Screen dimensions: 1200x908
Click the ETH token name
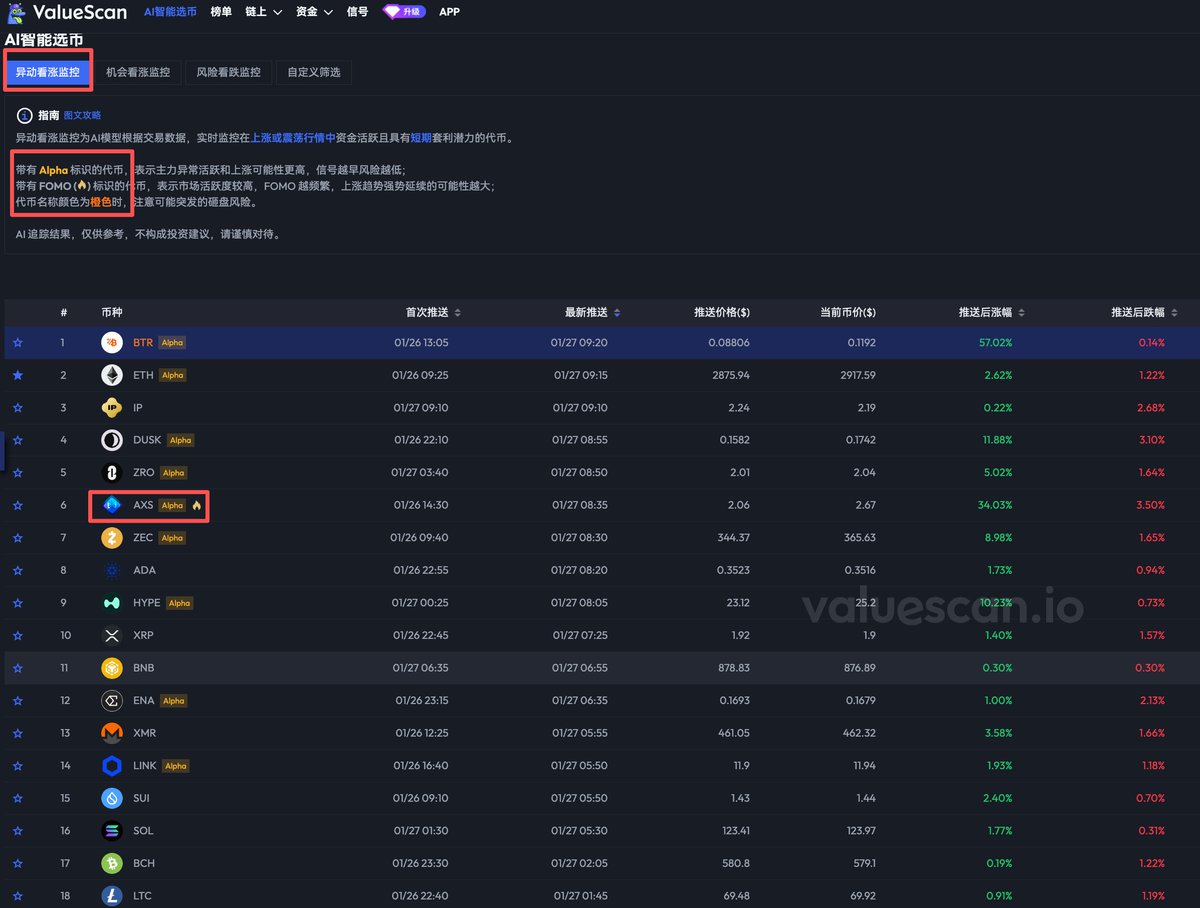pos(143,375)
